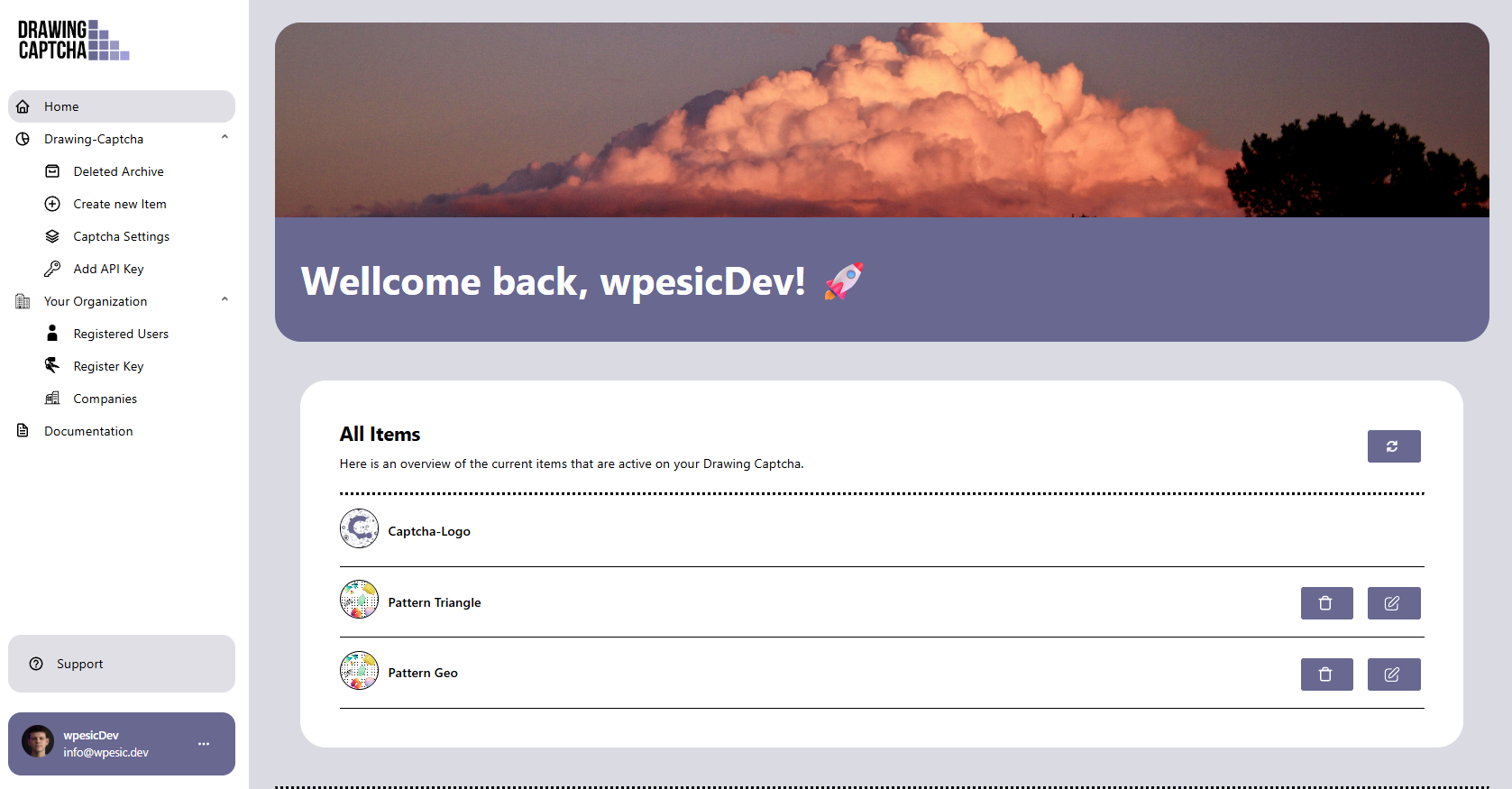The height and width of the screenshot is (789, 1512).
Task: Open the wpesicDev user options menu
Action: pyautogui.click(x=204, y=744)
